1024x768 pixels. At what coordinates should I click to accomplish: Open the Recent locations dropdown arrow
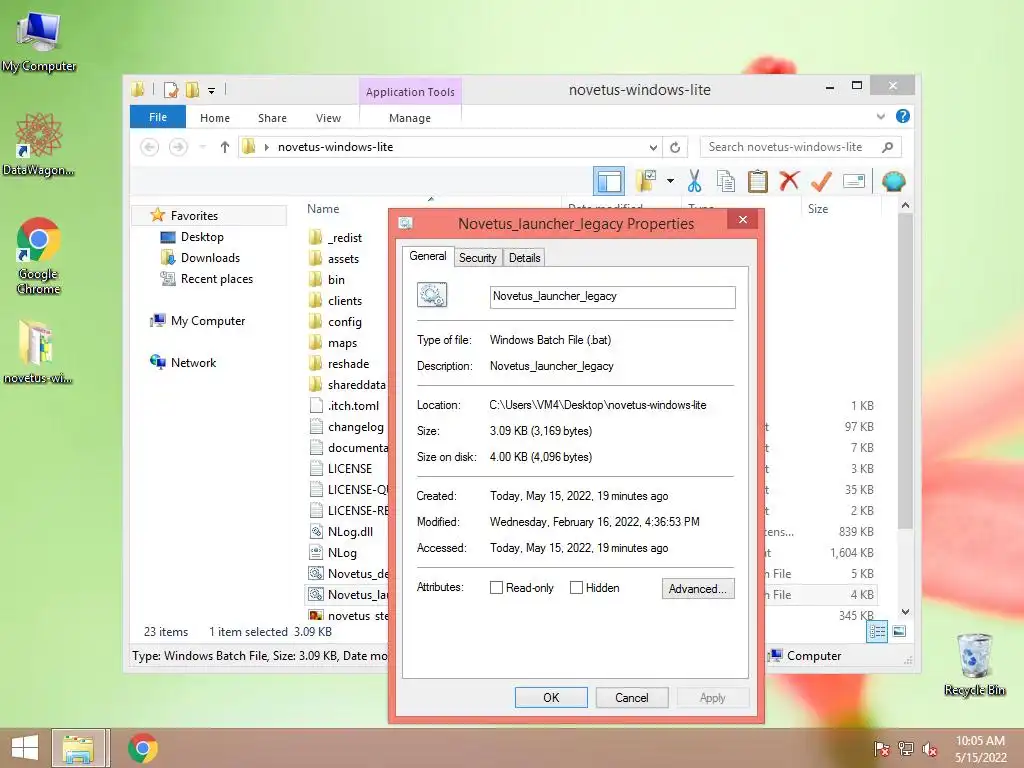(x=202, y=147)
